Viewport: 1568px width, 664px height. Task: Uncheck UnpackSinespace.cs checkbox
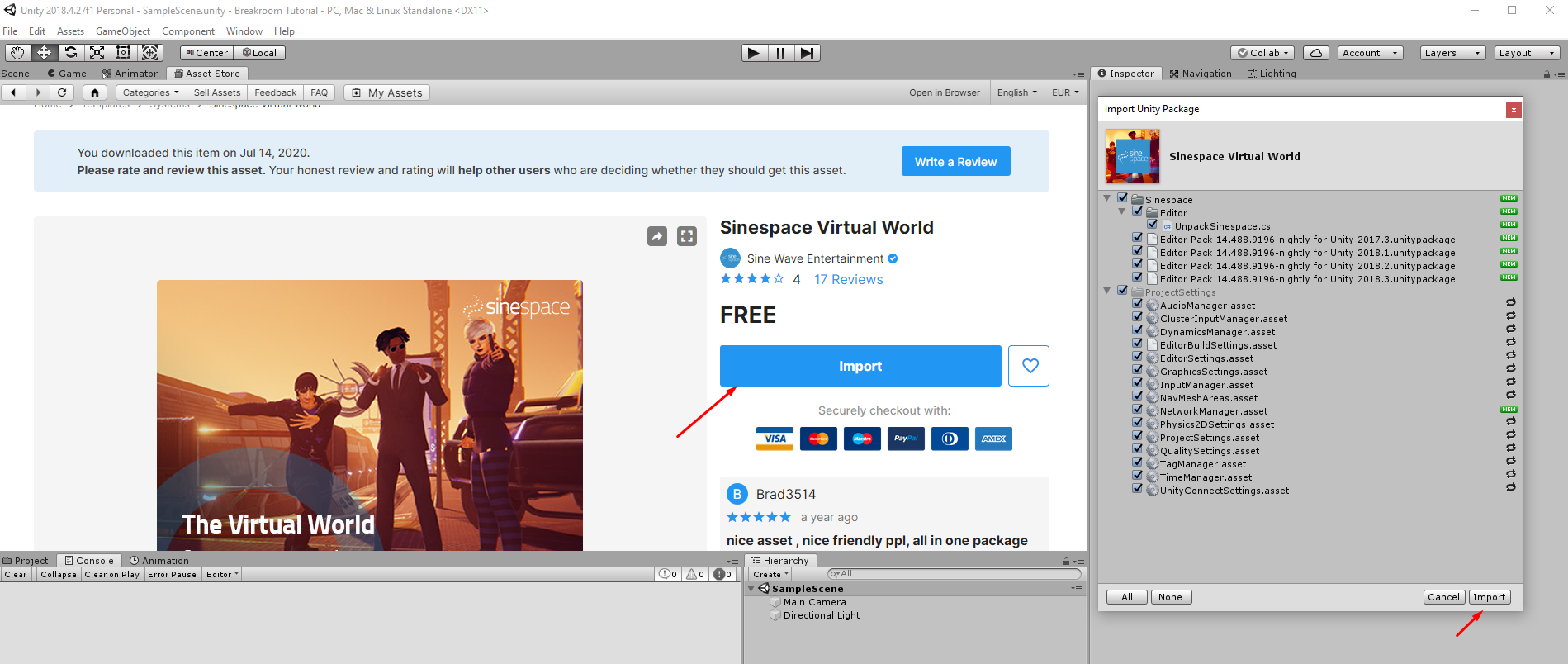tap(1152, 225)
